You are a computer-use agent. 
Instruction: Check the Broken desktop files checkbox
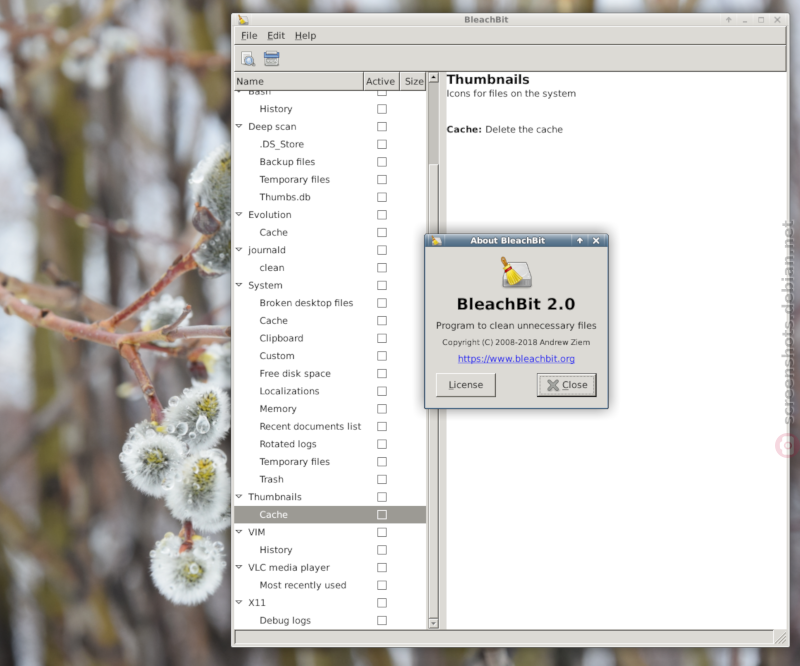click(382, 303)
